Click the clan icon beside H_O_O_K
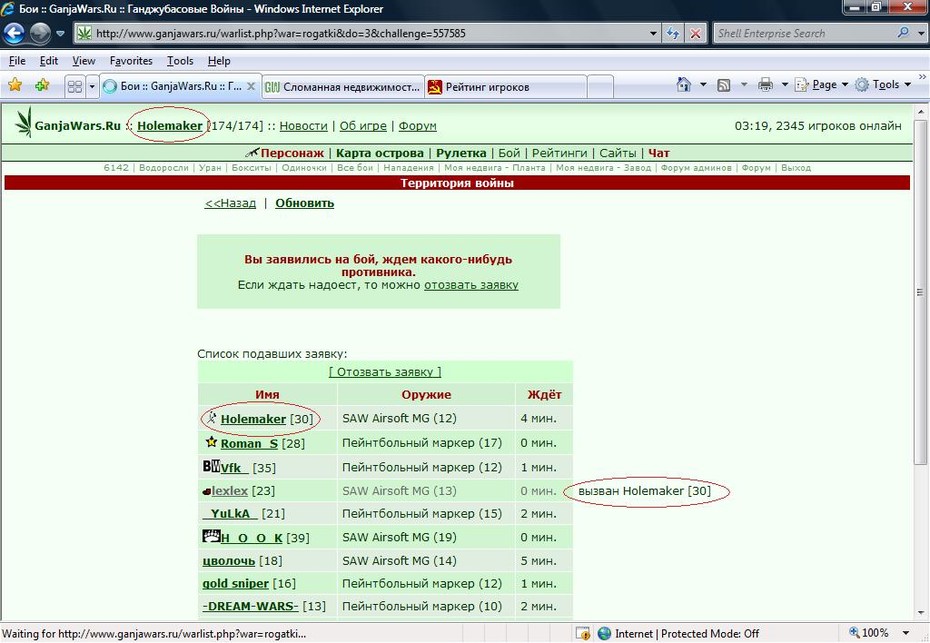This screenshot has width=930, height=643. pos(211,536)
